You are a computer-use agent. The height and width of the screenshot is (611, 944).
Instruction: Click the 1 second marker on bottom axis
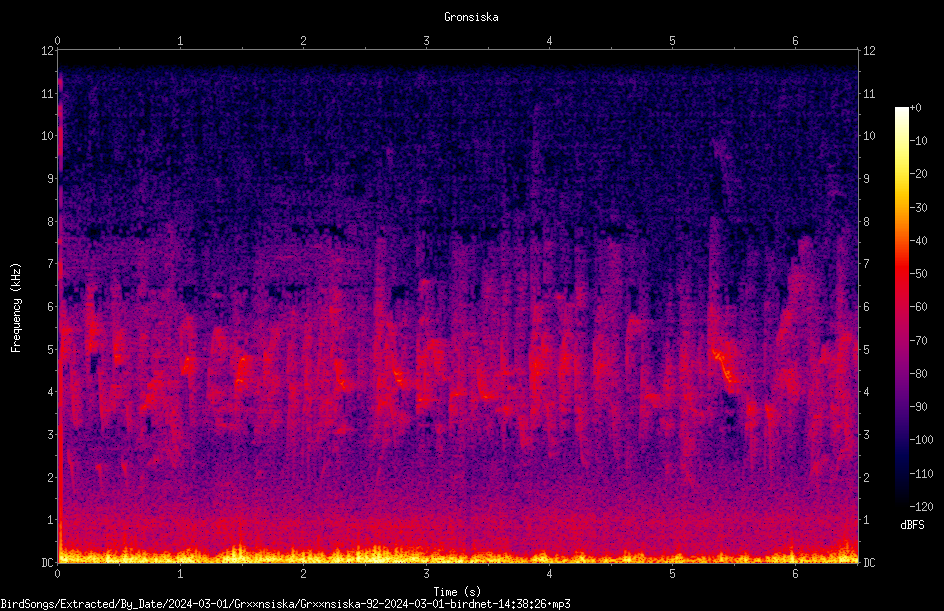point(180,574)
